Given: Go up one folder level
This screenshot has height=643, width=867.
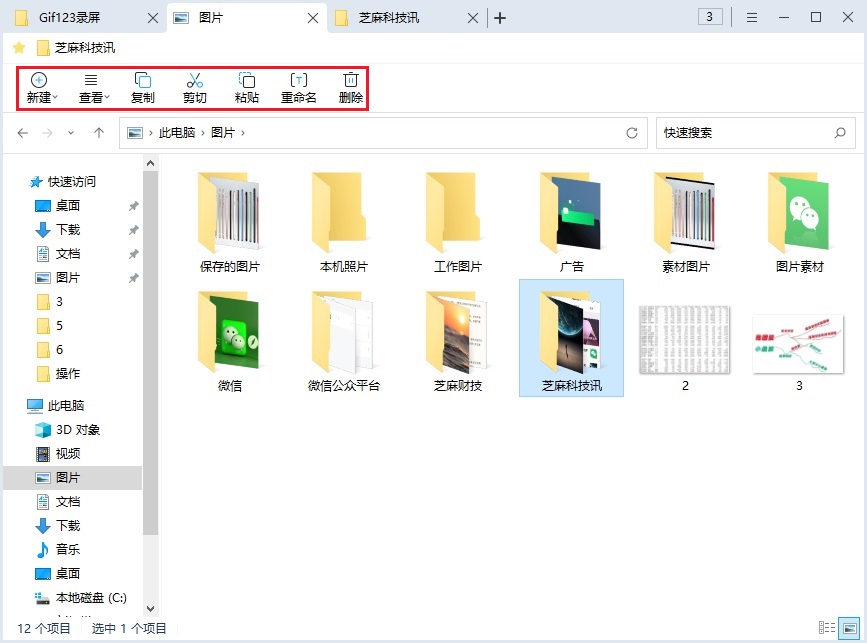Looking at the screenshot, I should 99,133.
